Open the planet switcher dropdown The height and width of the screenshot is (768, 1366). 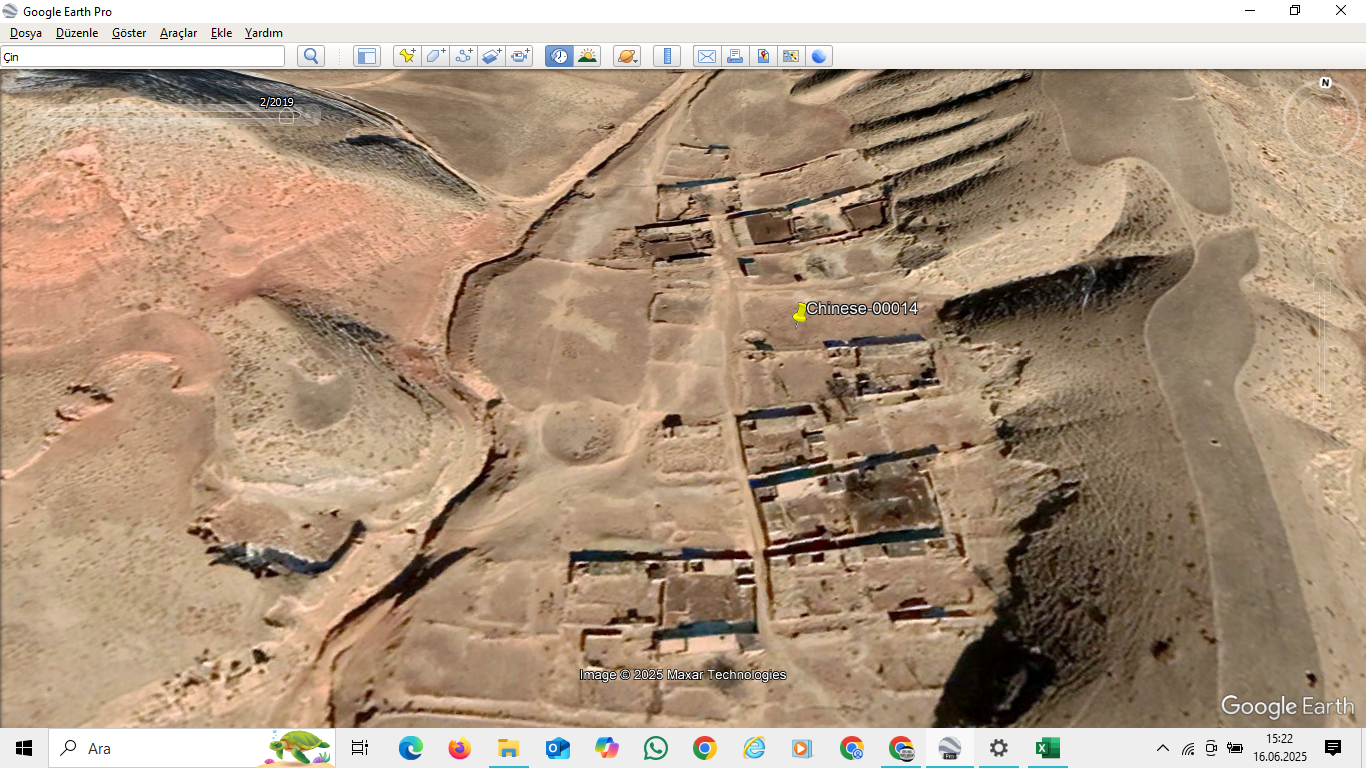pos(627,56)
